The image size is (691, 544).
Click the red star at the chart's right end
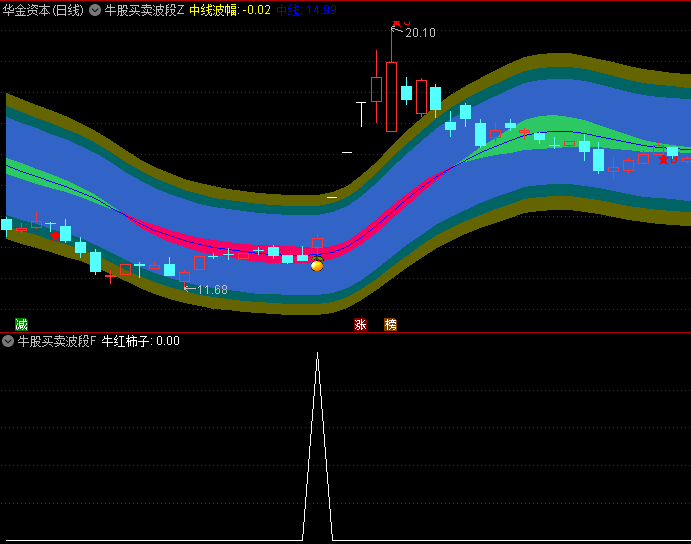coord(663,160)
